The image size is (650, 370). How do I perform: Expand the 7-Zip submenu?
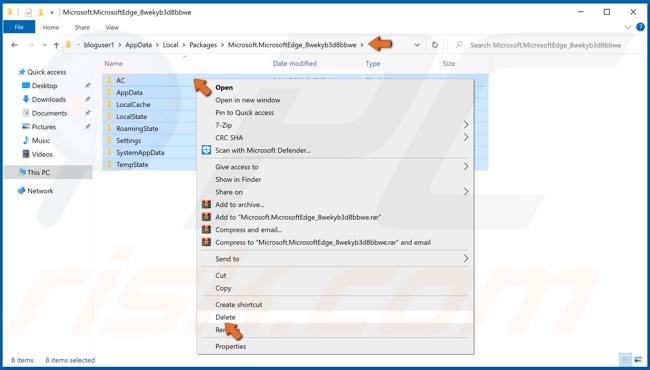[x=335, y=125]
